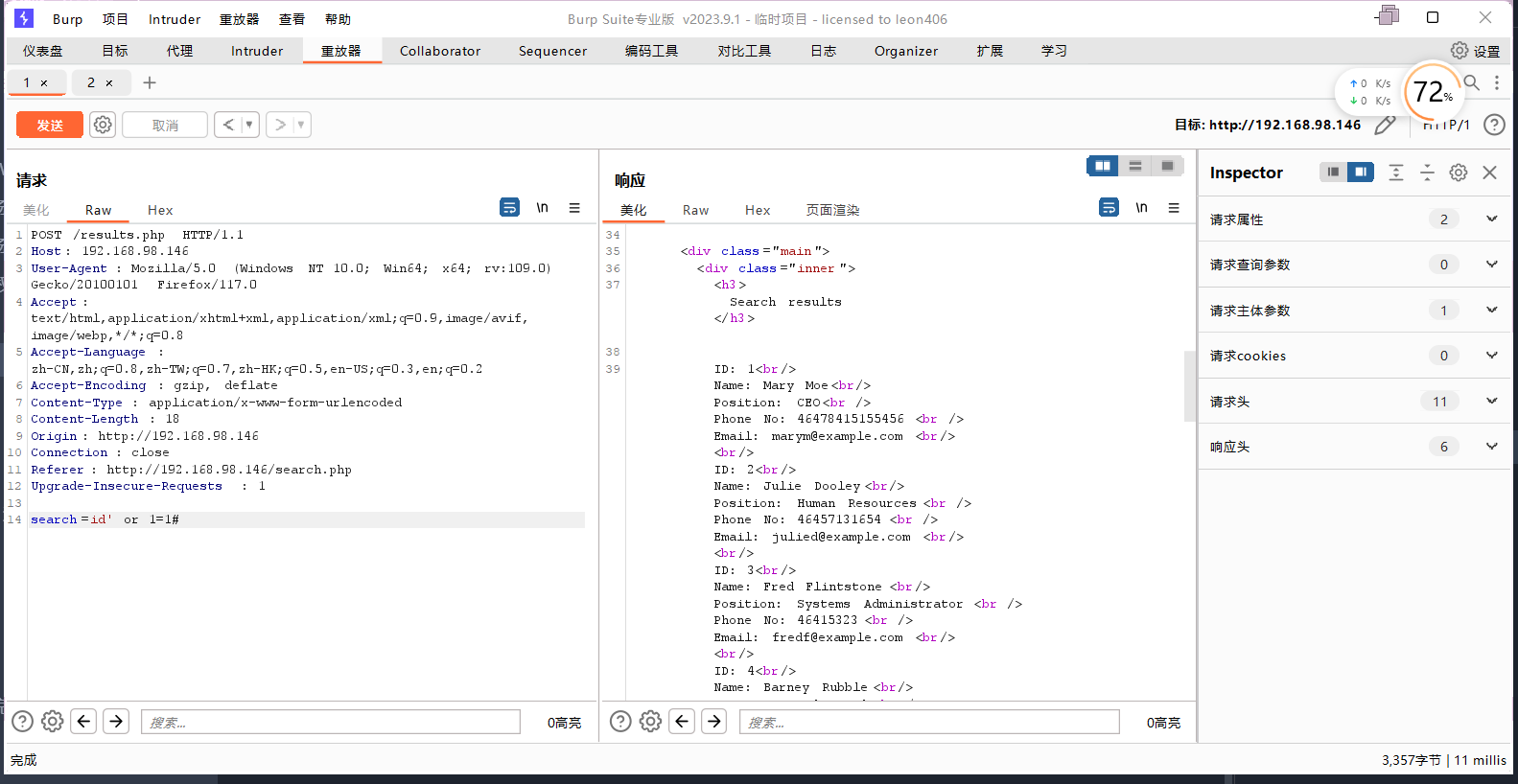The image size is (1518, 784).
Task: Toggle word wrap in request pane
Action: click(510, 207)
